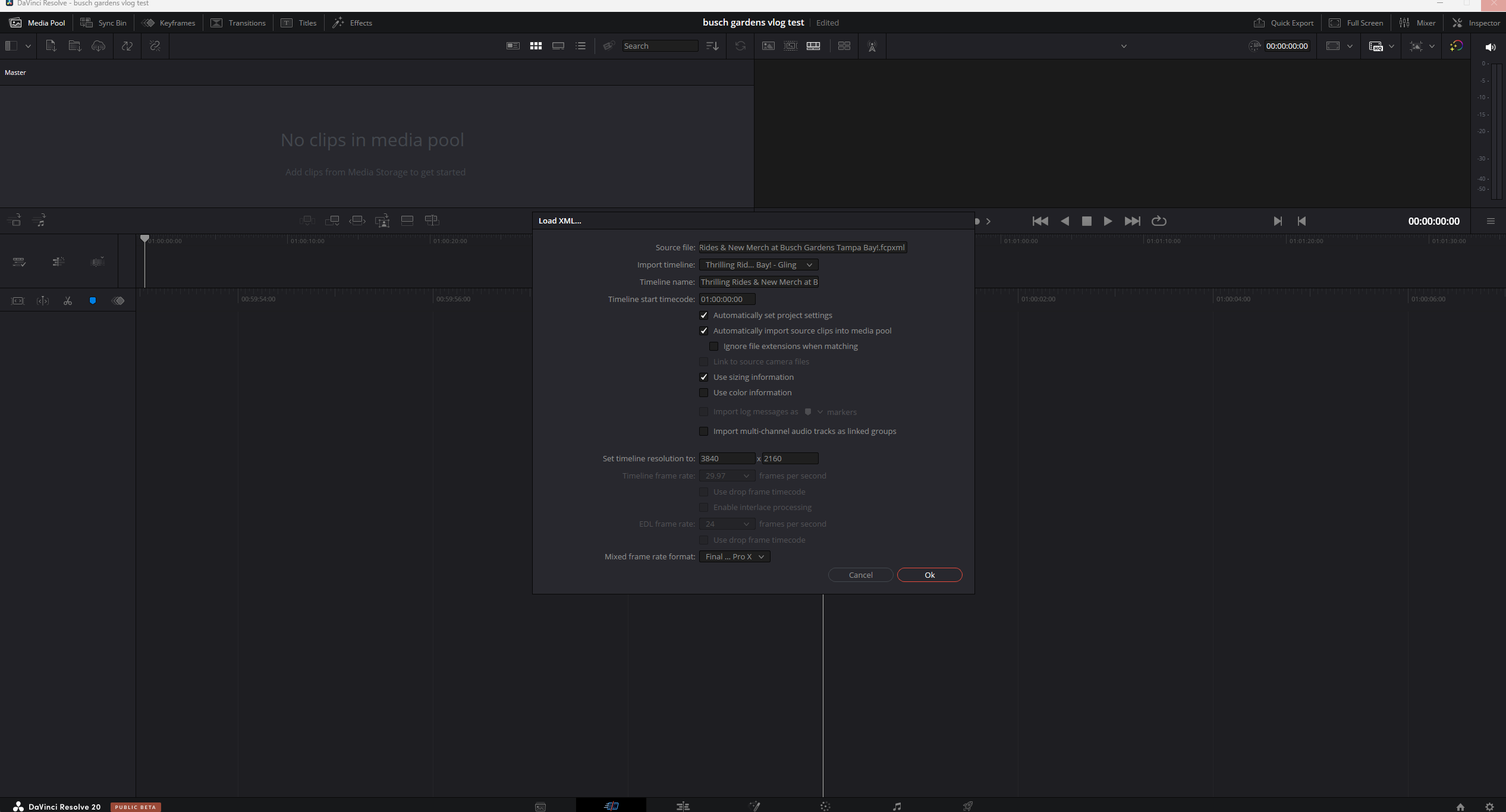Open the Sync Bin tab

pyautogui.click(x=103, y=23)
